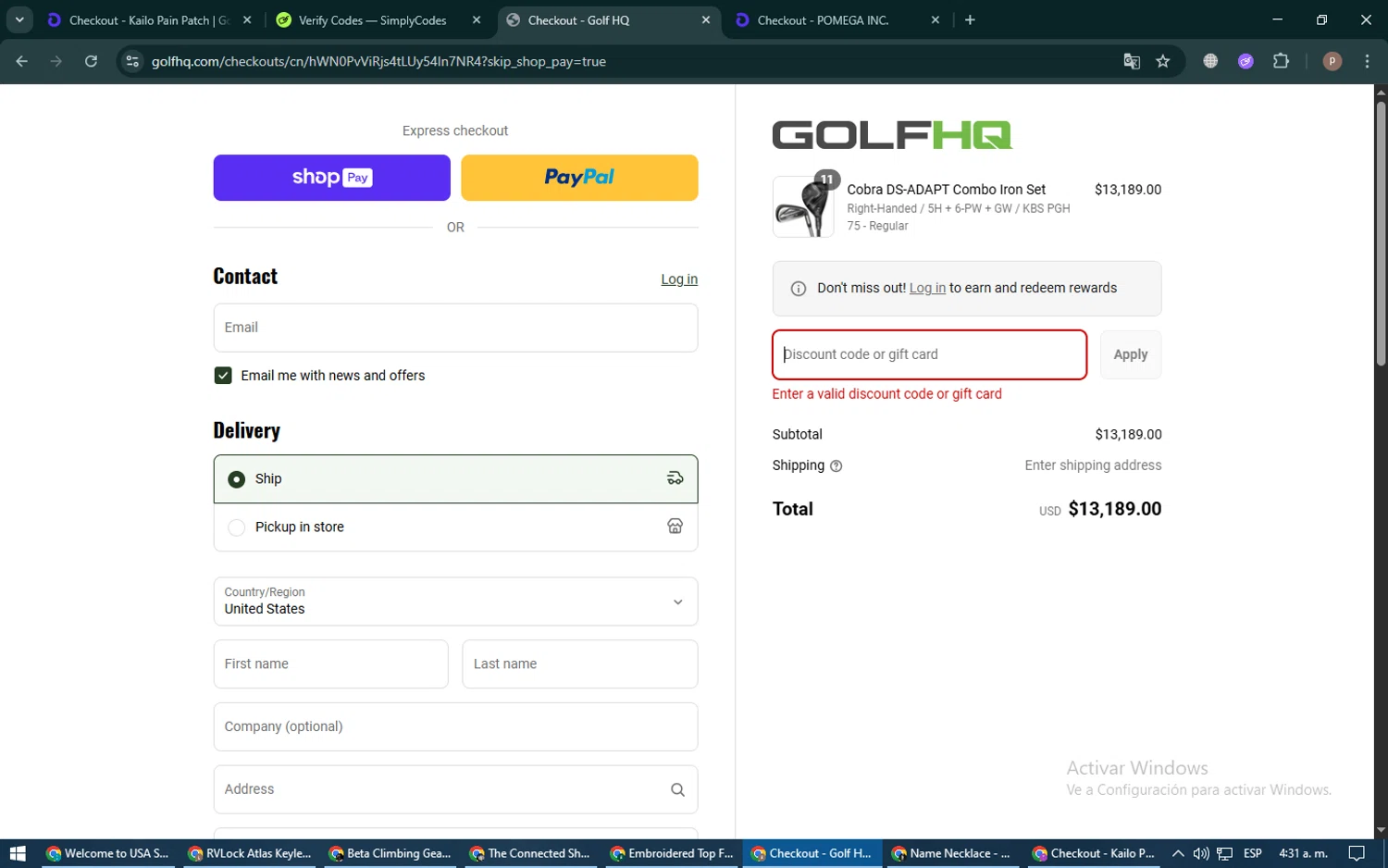The height and width of the screenshot is (868, 1388).
Task: Click ESP language indicator
Action: (1253, 853)
